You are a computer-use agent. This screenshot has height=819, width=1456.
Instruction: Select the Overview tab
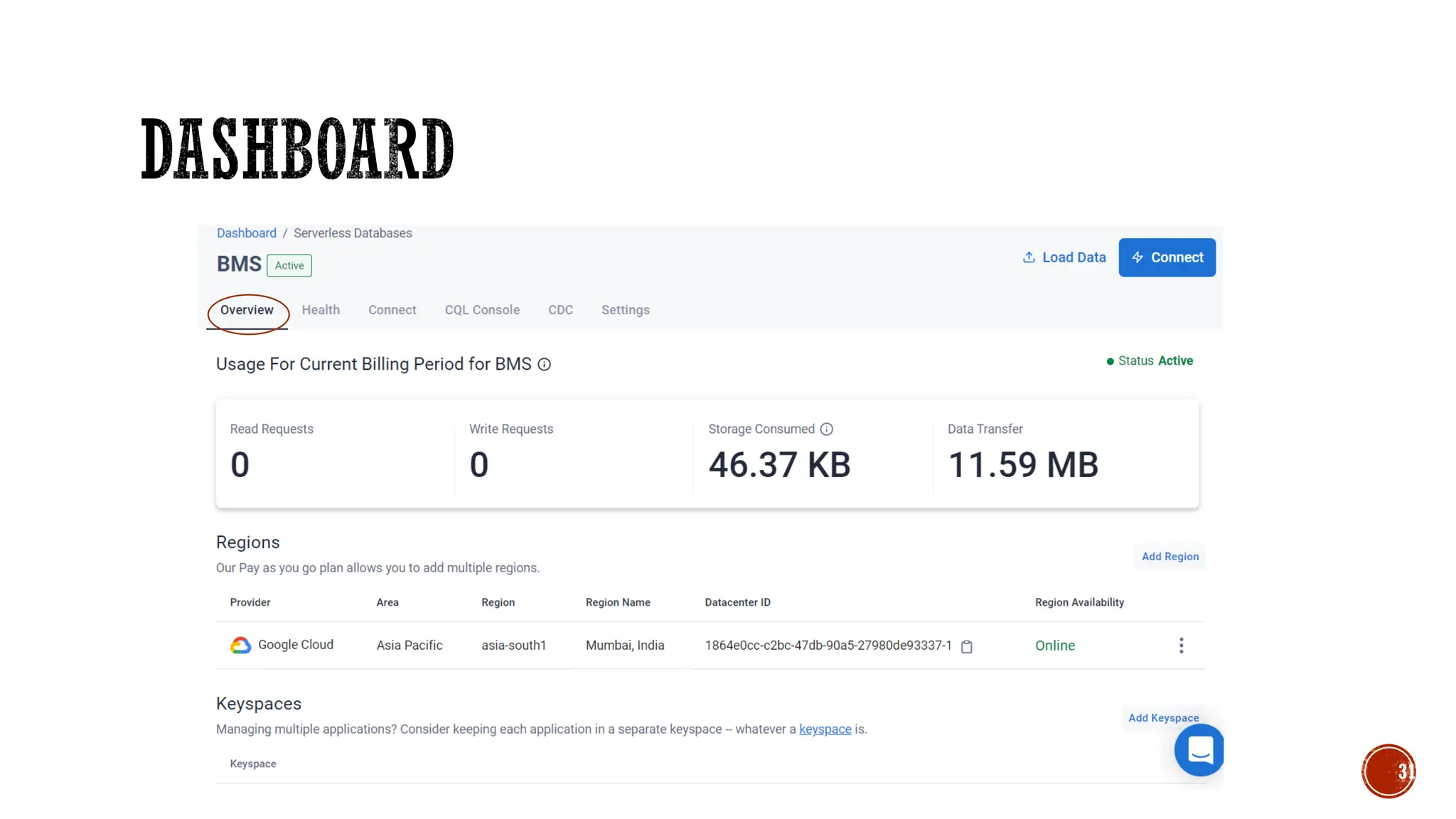point(247,310)
